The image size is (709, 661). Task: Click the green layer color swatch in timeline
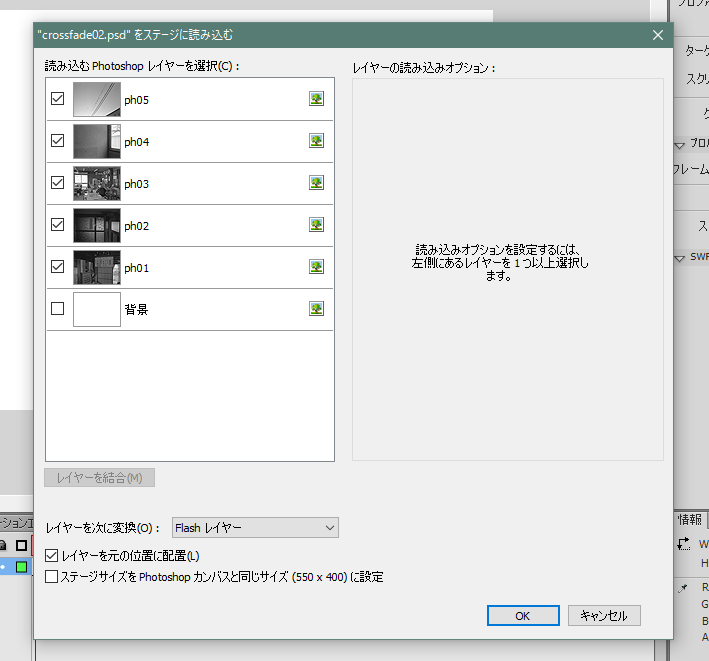[x=21, y=567]
